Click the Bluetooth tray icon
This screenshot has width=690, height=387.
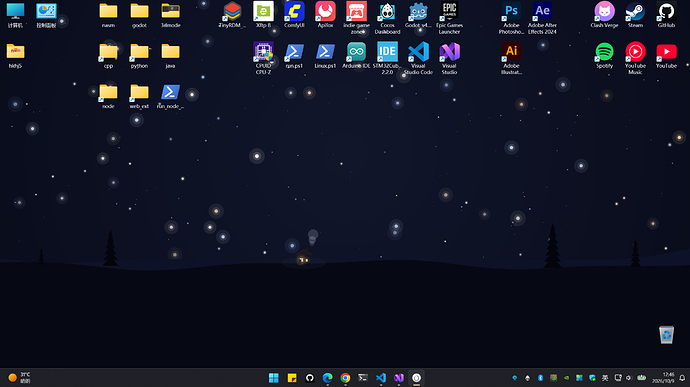pos(540,378)
